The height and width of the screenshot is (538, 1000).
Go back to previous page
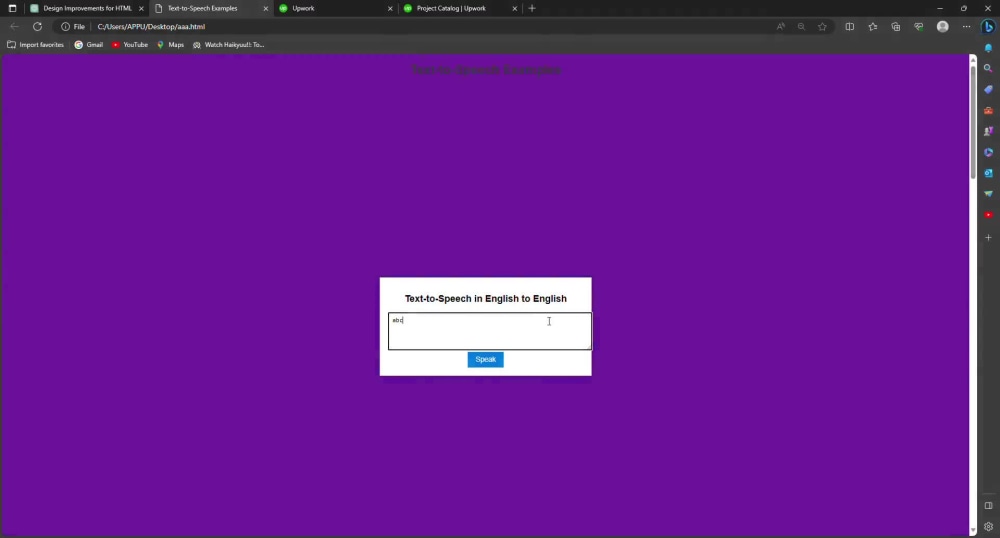14,27
